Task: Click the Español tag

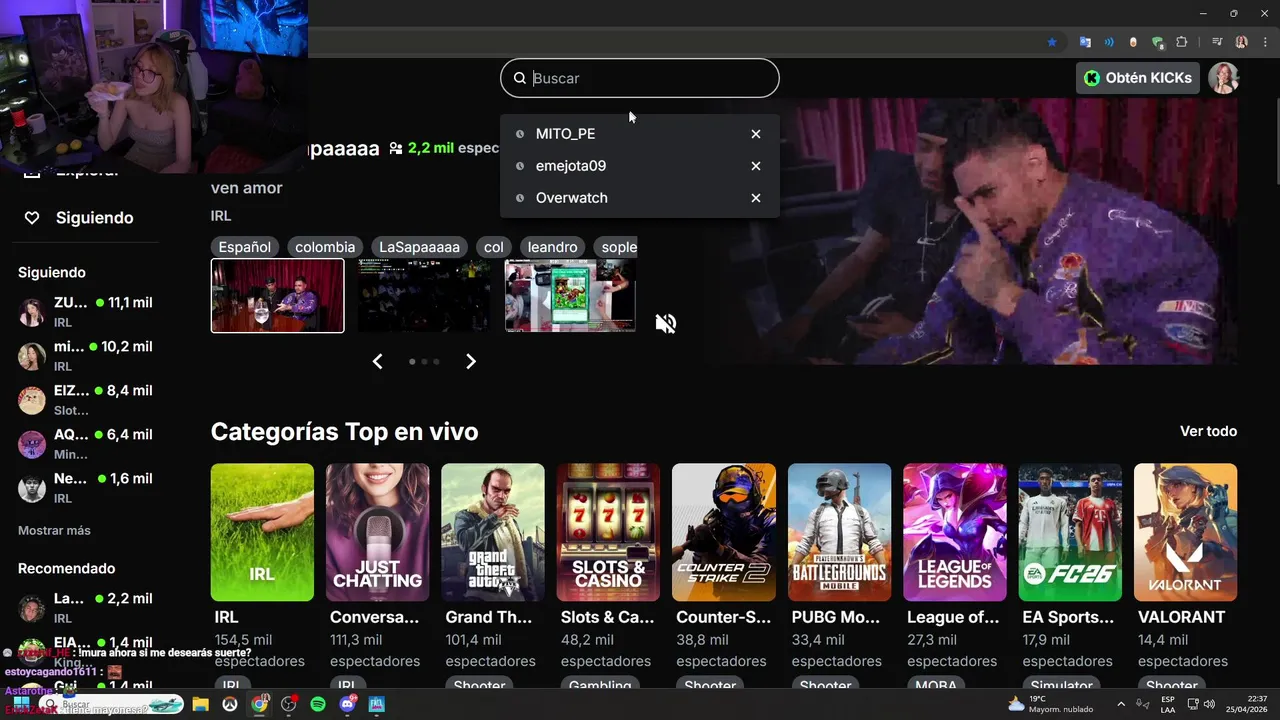Action: pos(245,247)
